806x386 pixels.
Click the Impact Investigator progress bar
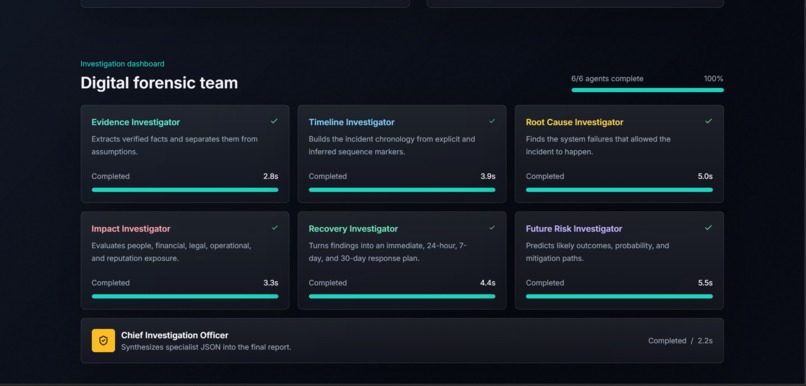point(185,296)
